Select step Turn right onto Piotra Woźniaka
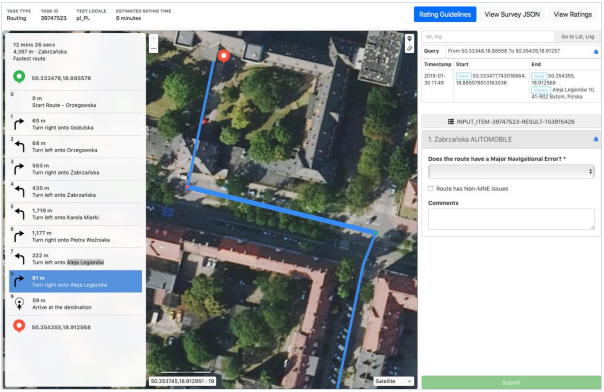Screen dimensions: 604x392 point(76,236)
